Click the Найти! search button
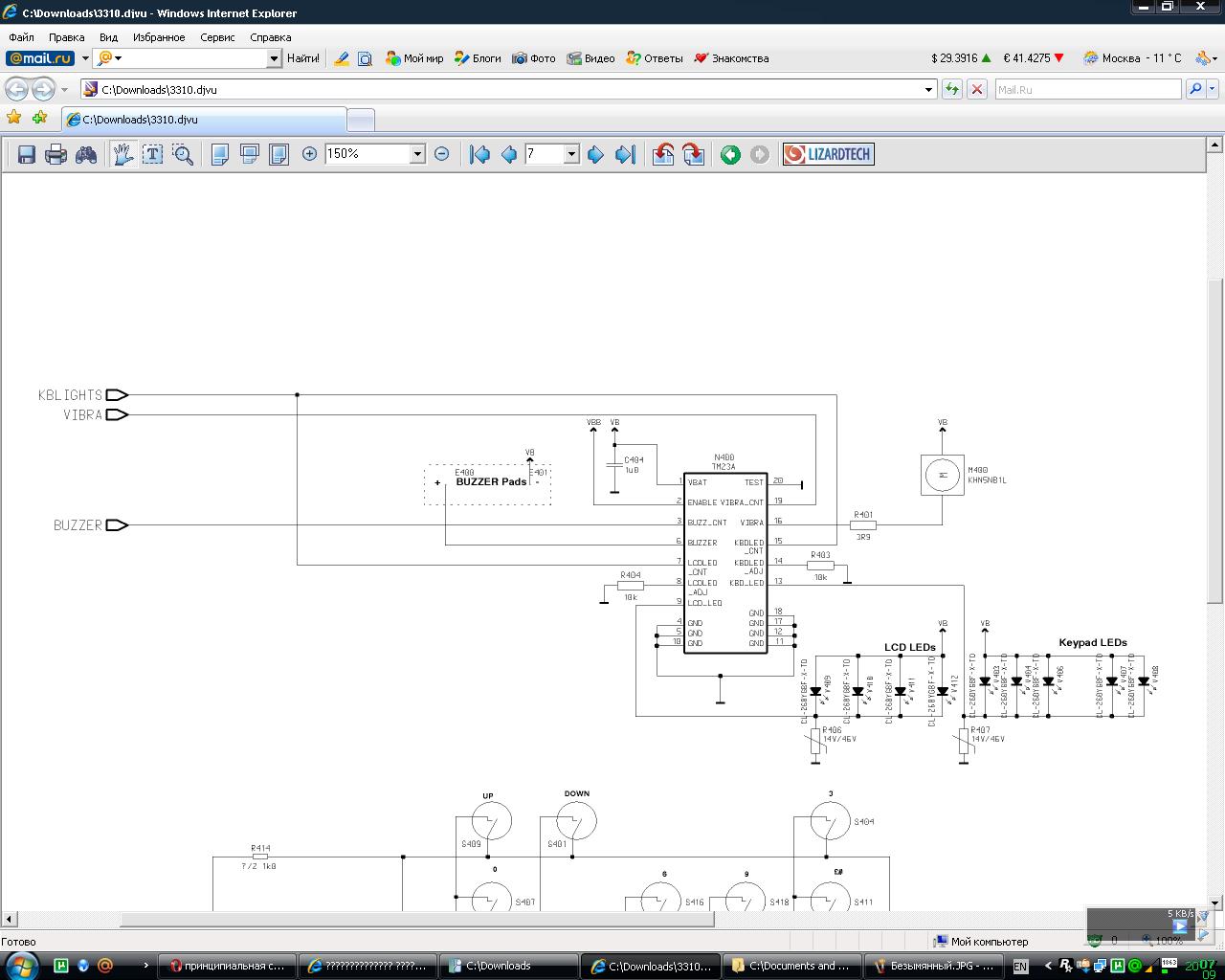The image size is (1225, 980). tap(302, 58)
